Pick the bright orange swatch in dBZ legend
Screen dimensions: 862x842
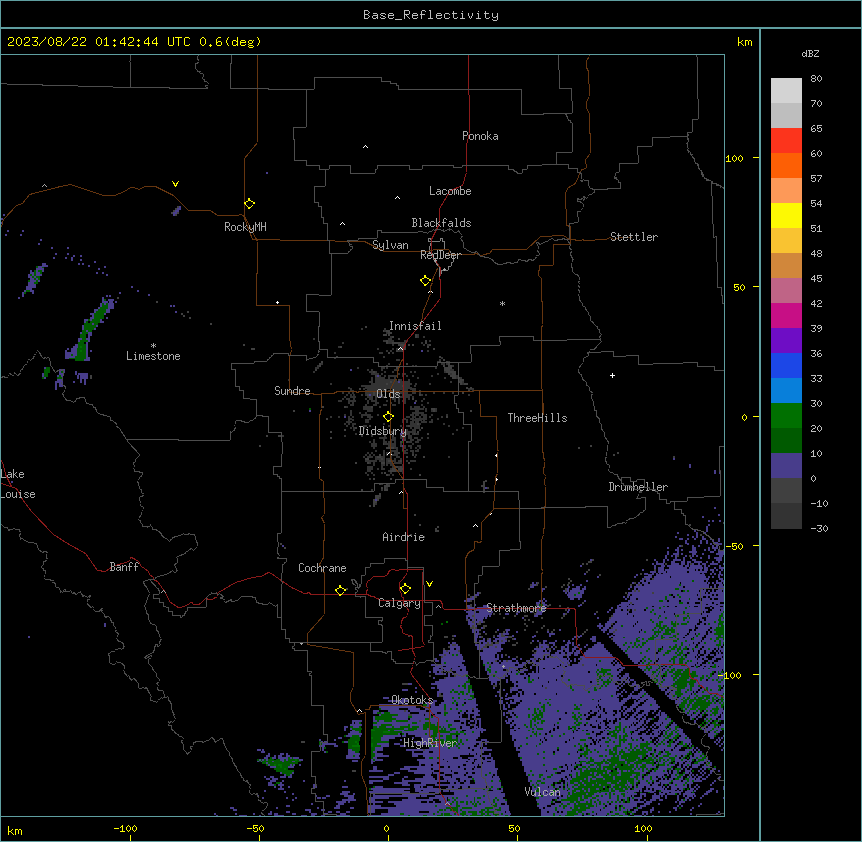click(x=786, y=165)
